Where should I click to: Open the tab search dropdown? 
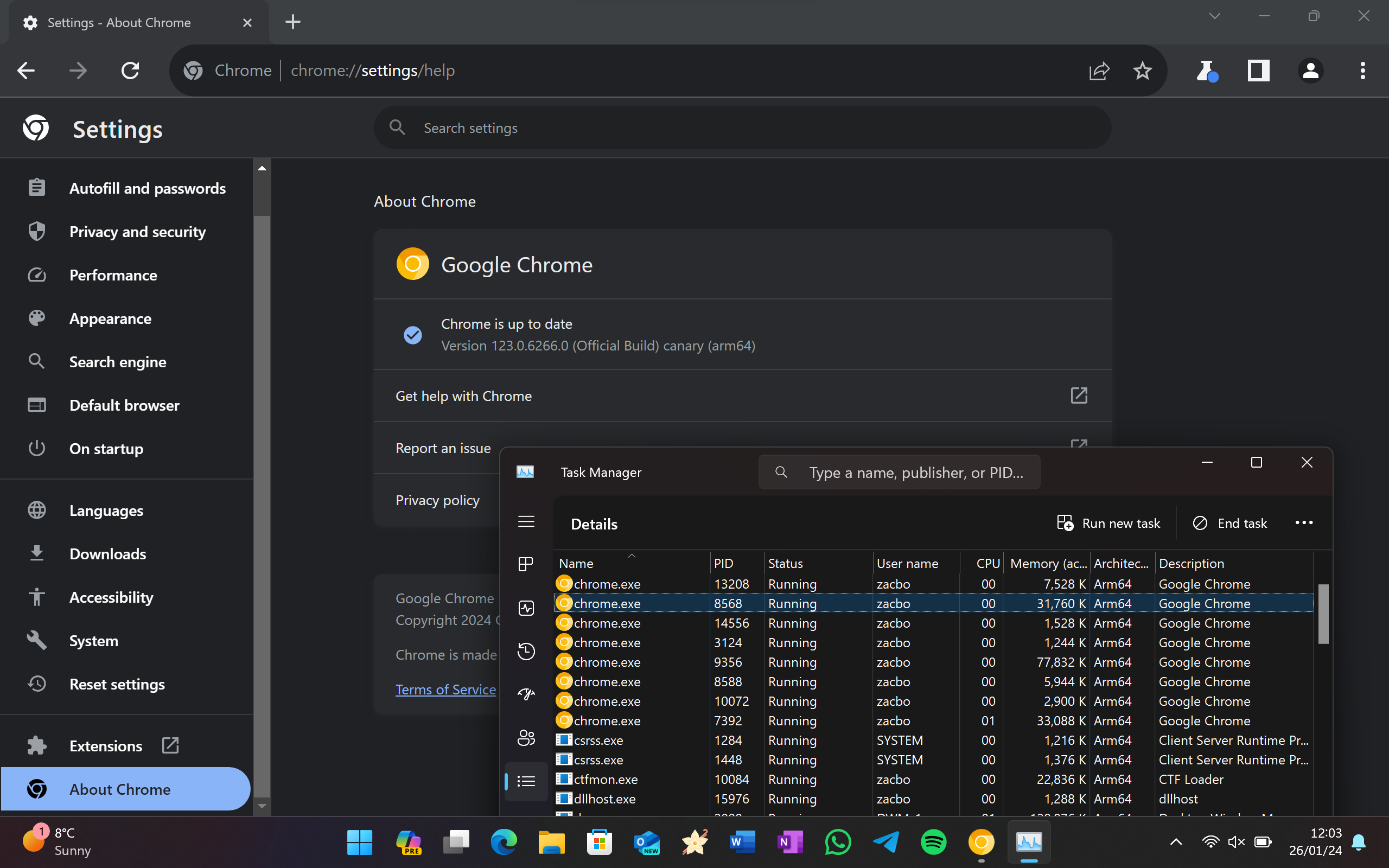[1214, 16]
